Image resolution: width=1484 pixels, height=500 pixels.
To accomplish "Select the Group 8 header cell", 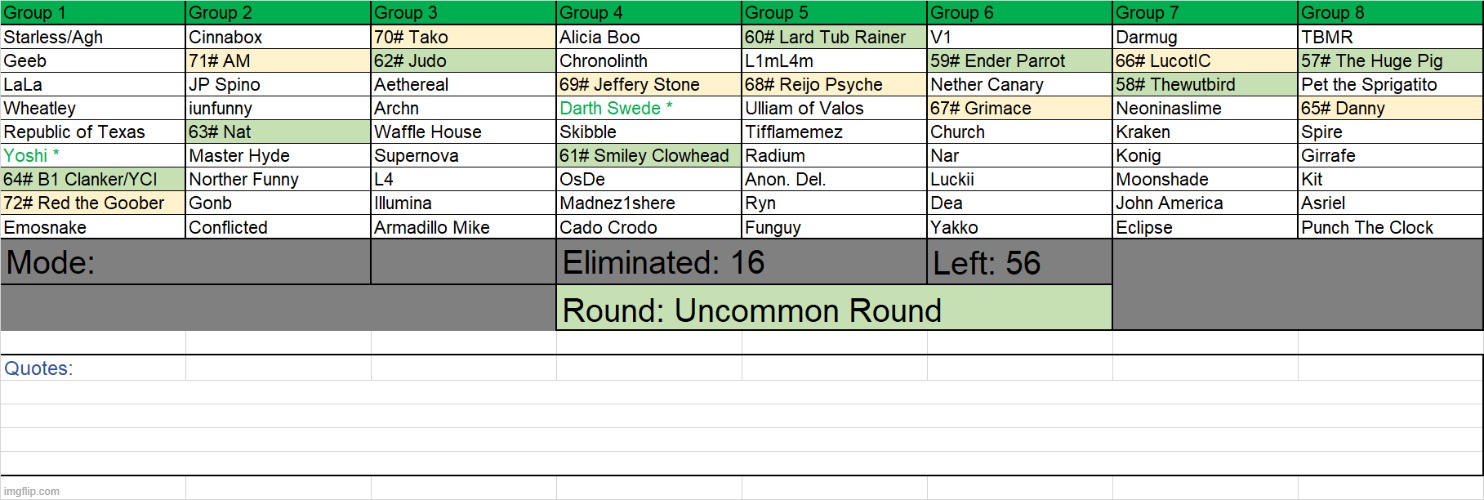I will (x=1390, y=13).
